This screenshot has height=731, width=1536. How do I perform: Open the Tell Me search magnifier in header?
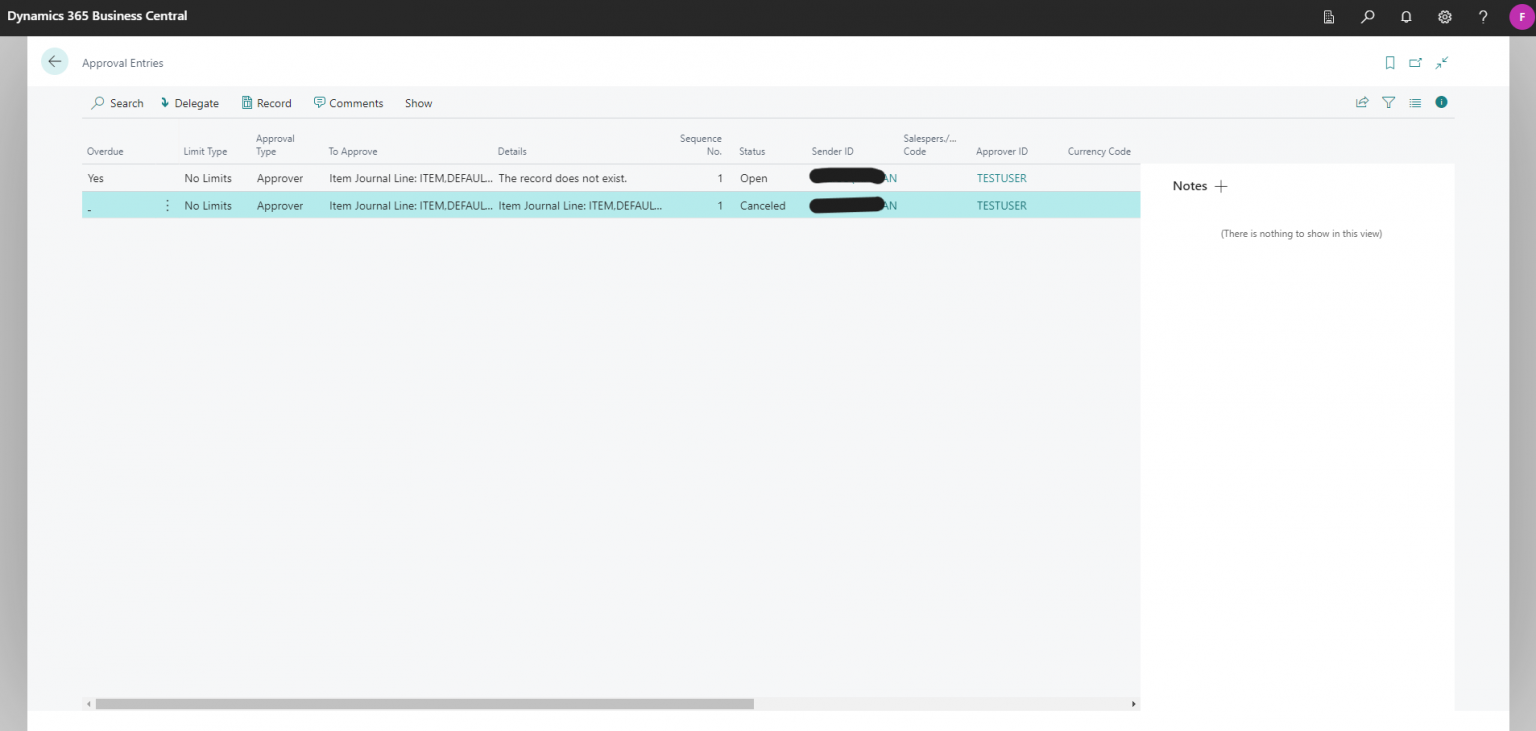click(1367, 17)
